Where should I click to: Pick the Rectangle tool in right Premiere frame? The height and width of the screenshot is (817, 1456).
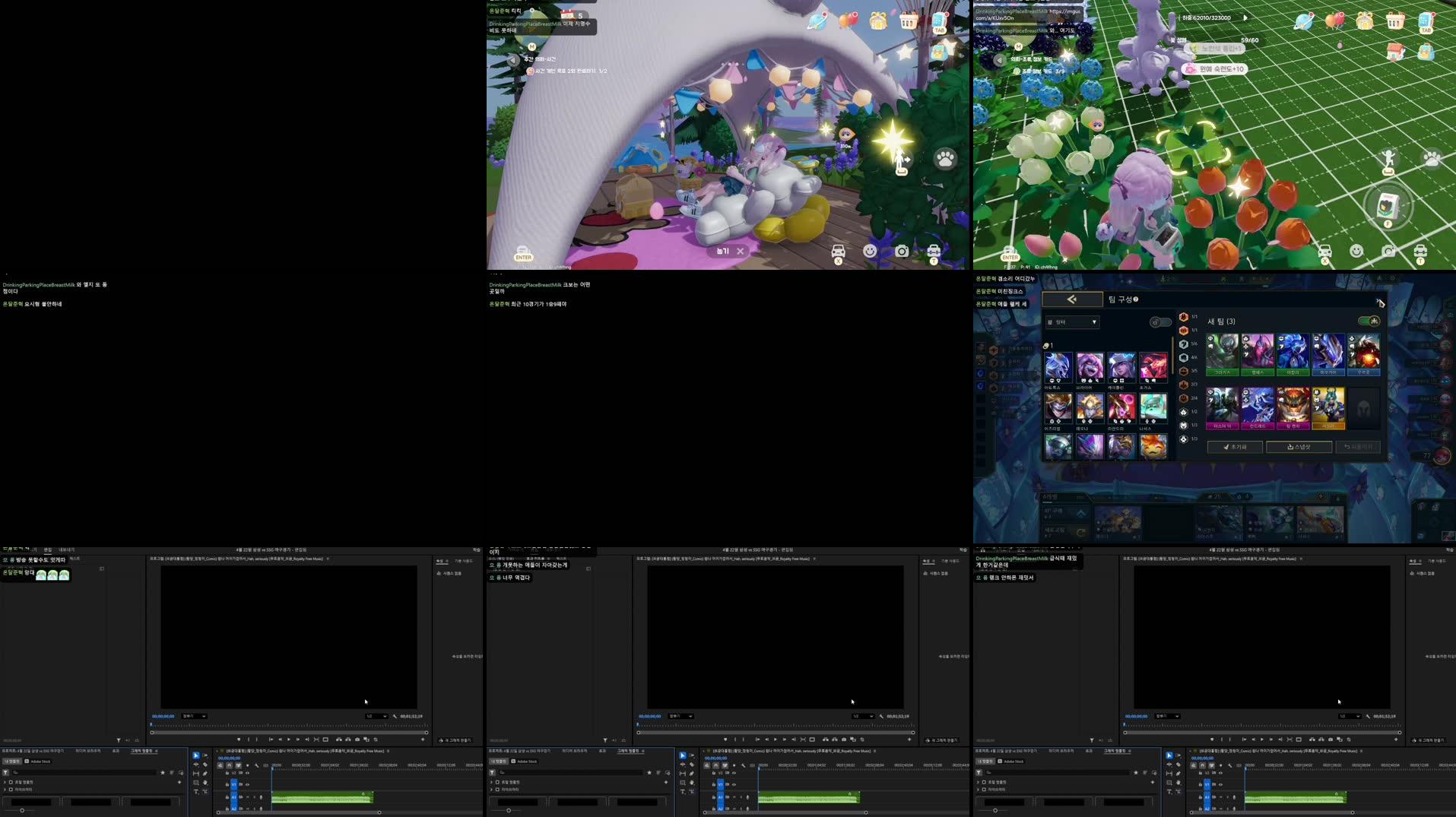click(x=1169, y=783)
